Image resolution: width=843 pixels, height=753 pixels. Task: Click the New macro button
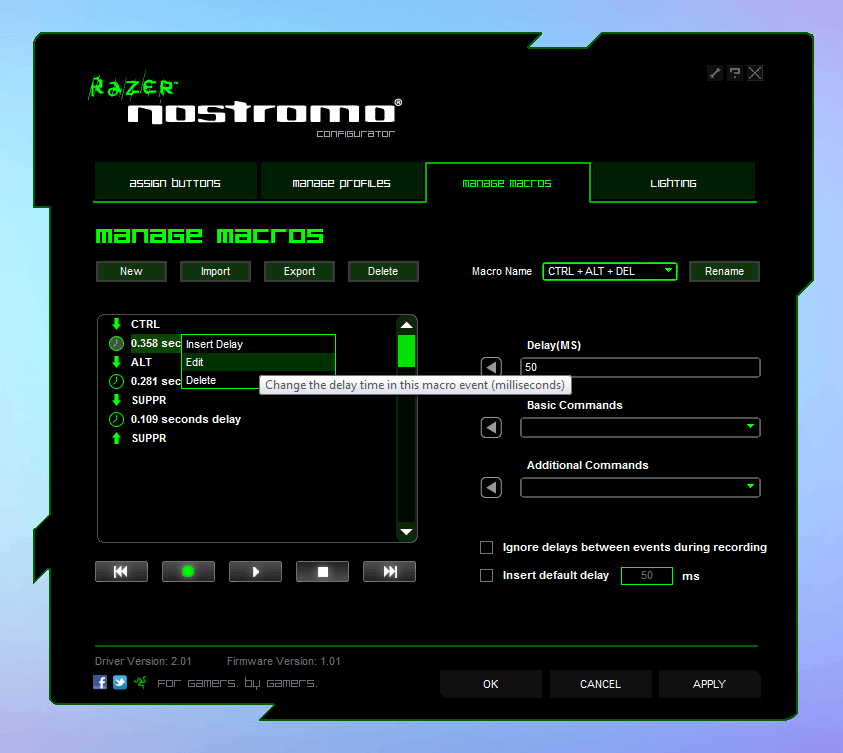(x=131, y=271)
